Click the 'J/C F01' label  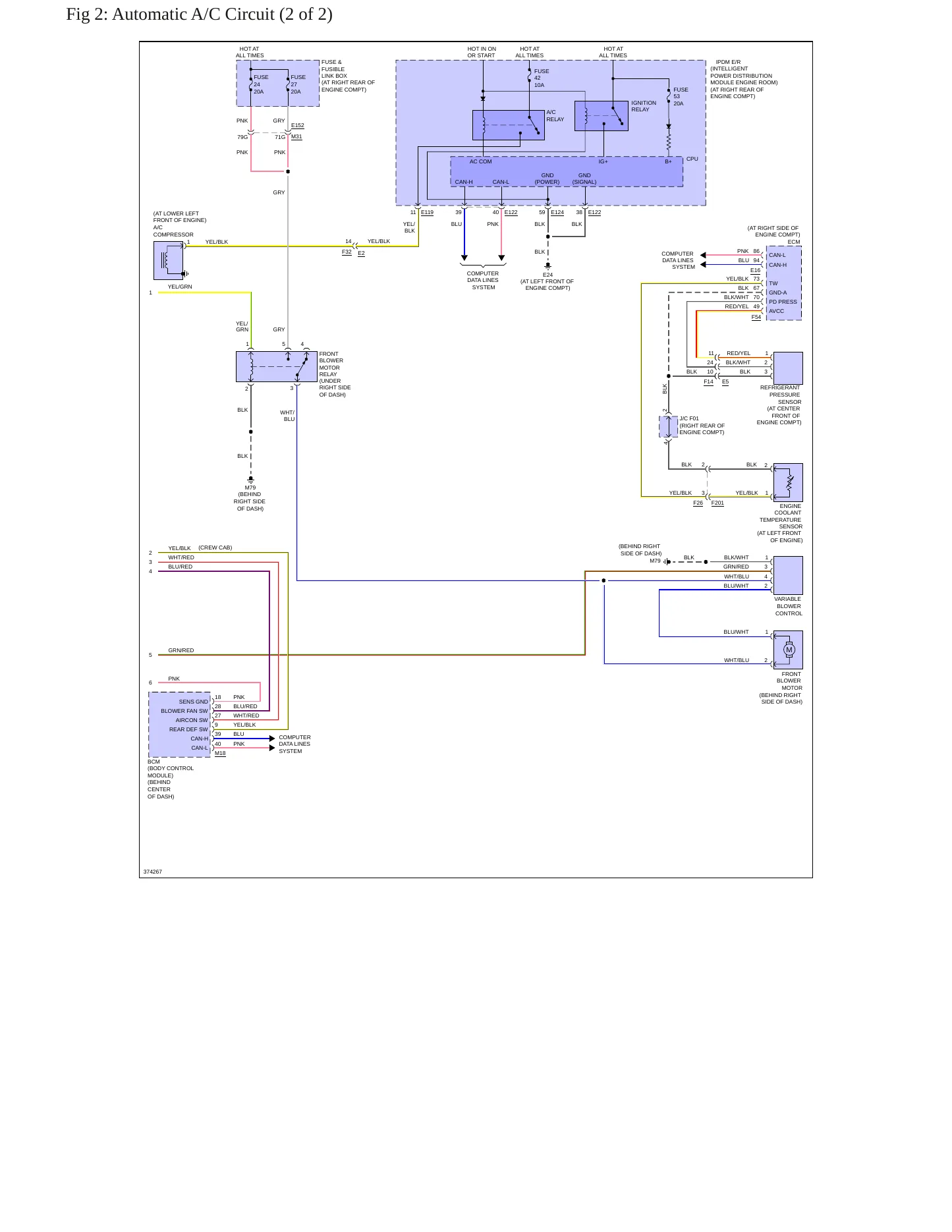[688, 418]
